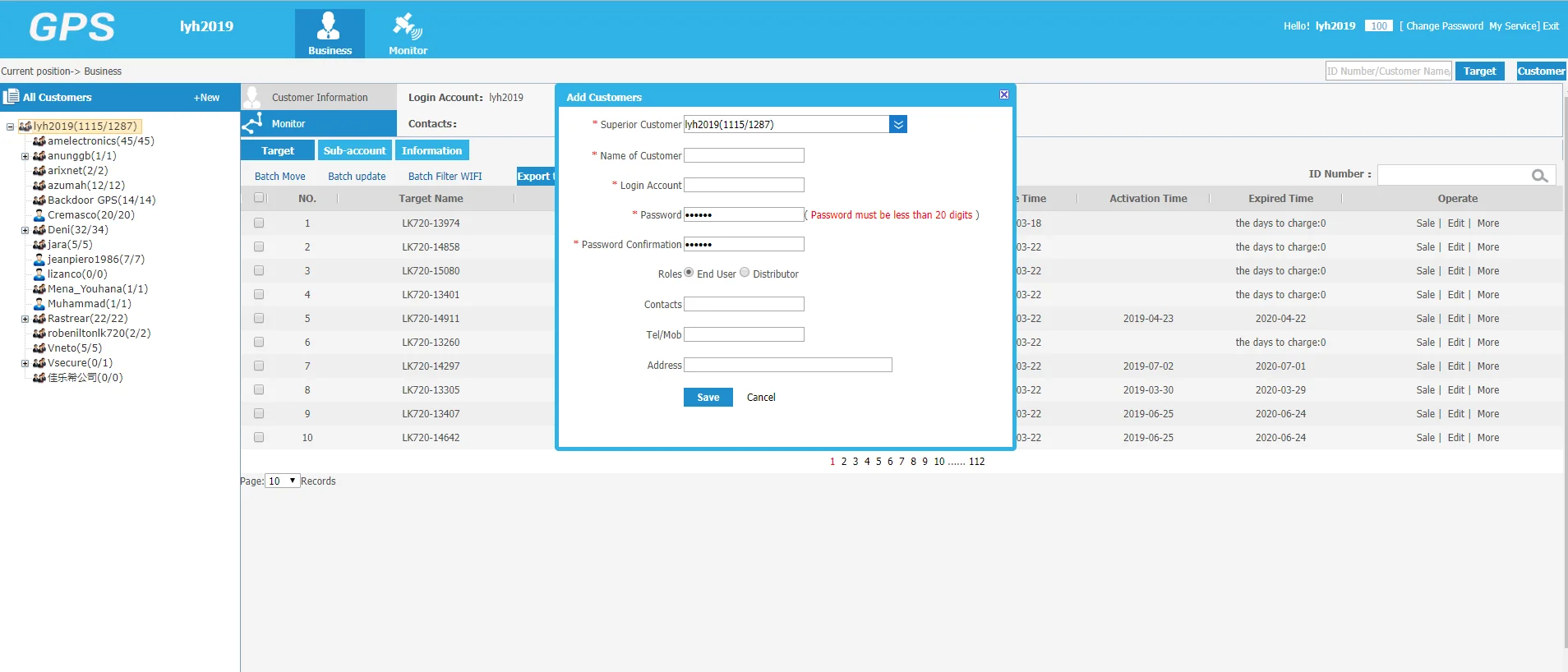Click the +New customer button

tap(206, 97)
